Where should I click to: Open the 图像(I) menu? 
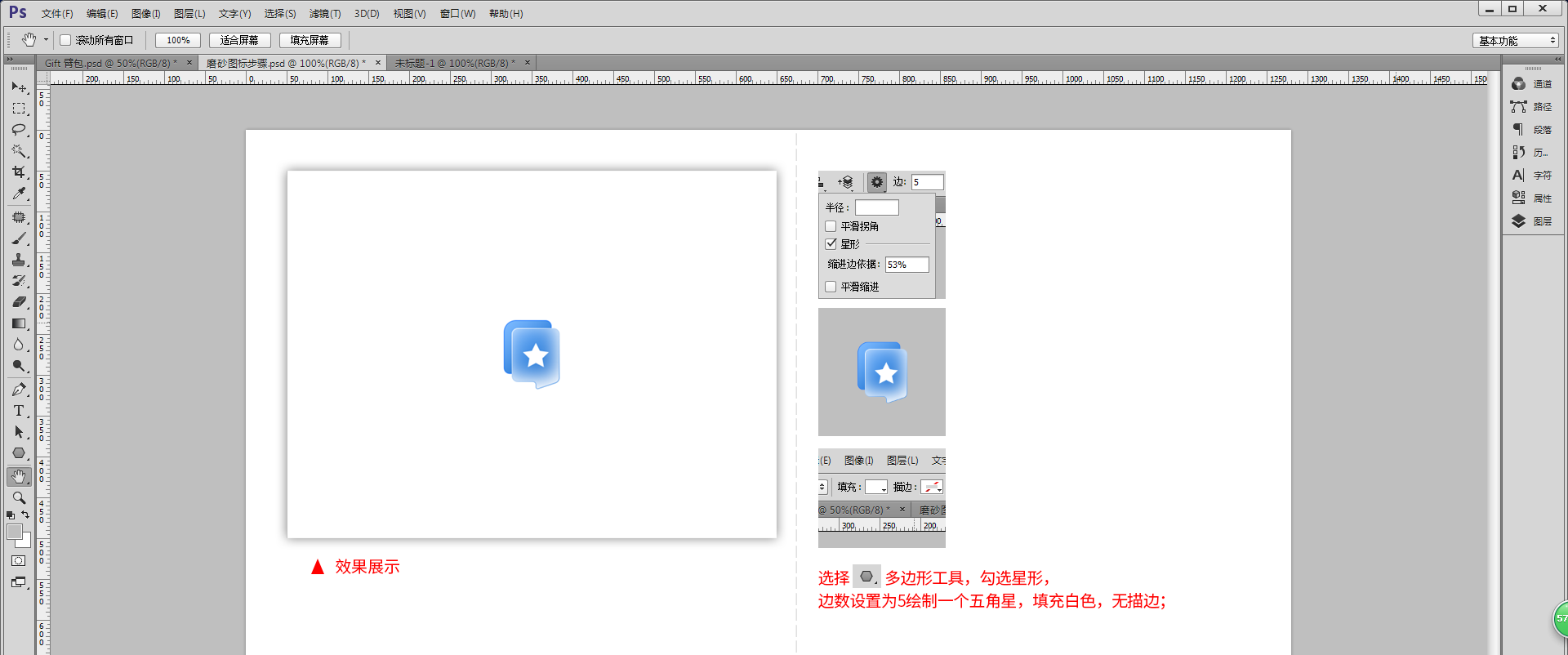146,14
